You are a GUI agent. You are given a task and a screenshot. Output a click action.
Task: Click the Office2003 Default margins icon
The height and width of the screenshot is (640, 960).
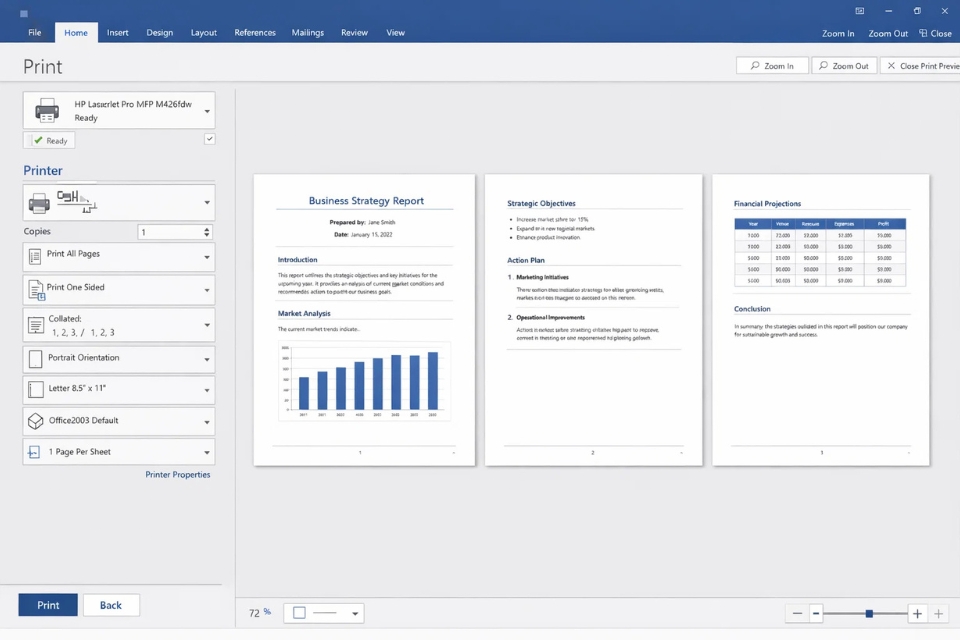pos(36,421)
